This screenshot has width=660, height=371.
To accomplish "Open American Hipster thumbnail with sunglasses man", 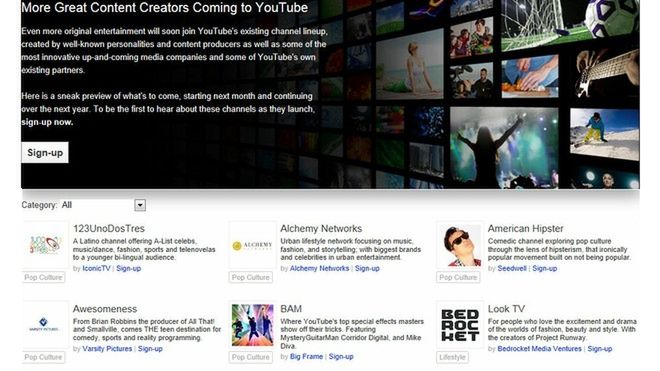I will pos(460,245).
